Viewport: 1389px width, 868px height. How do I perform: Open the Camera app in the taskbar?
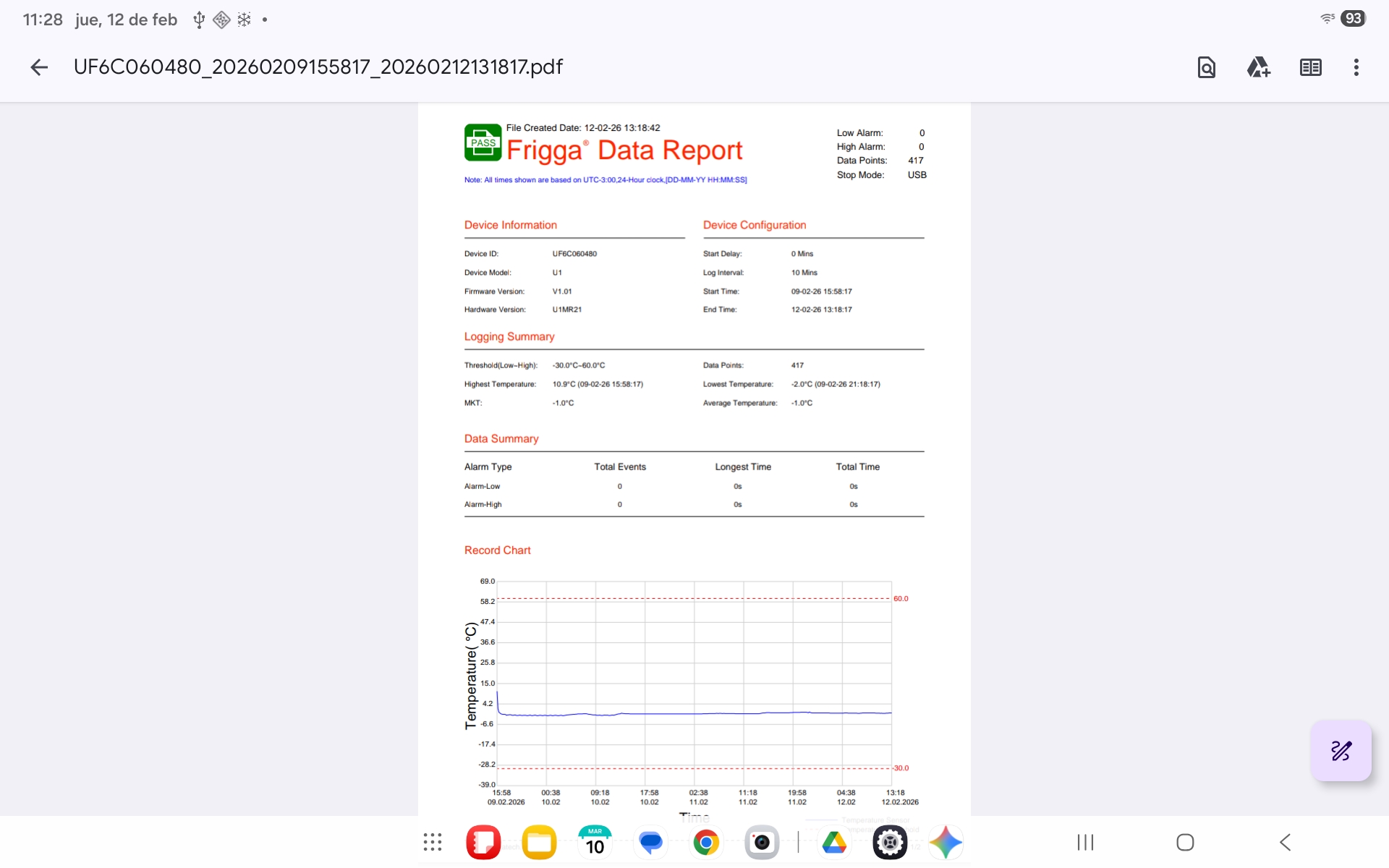coord(762,842)
